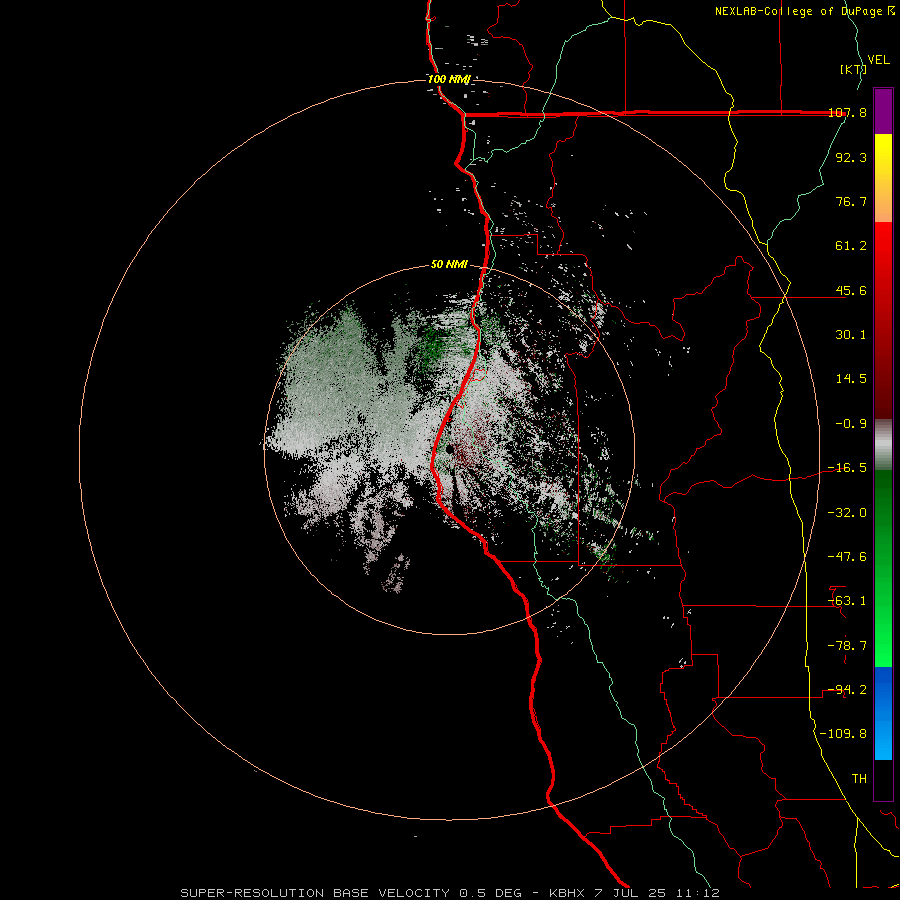Click the 100 NMI range ring label
This screenshot has height=900, width=900.
[449, 79]
